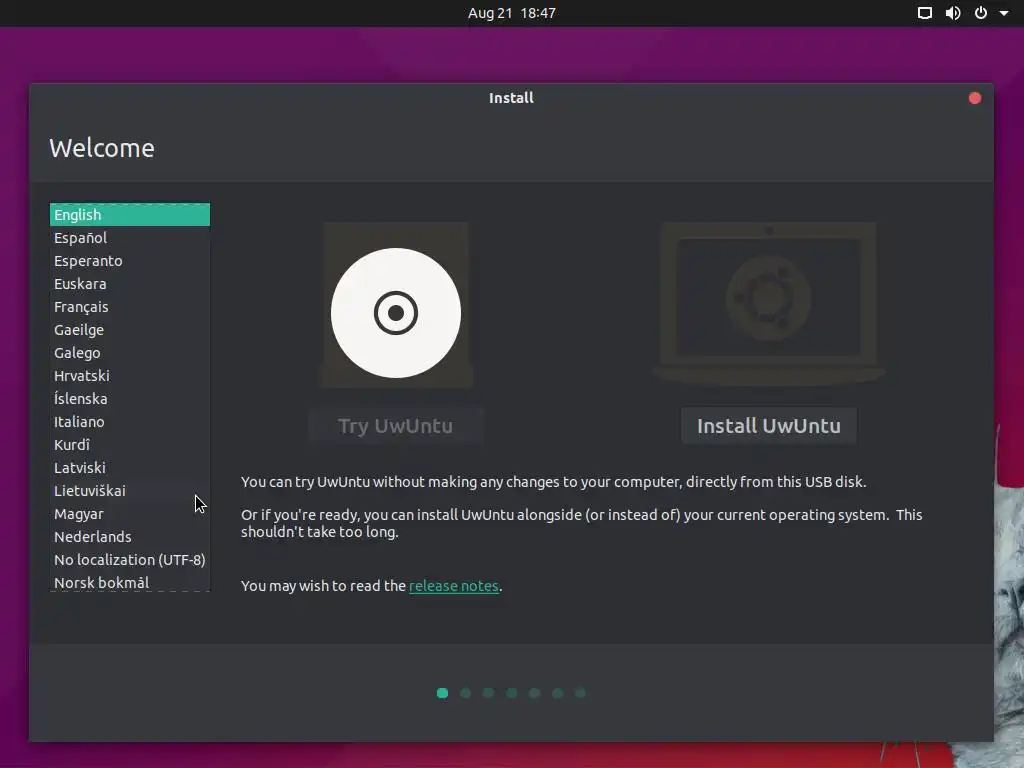Open the release notes link
This screenshot has height=768, width=1024.
453,586
